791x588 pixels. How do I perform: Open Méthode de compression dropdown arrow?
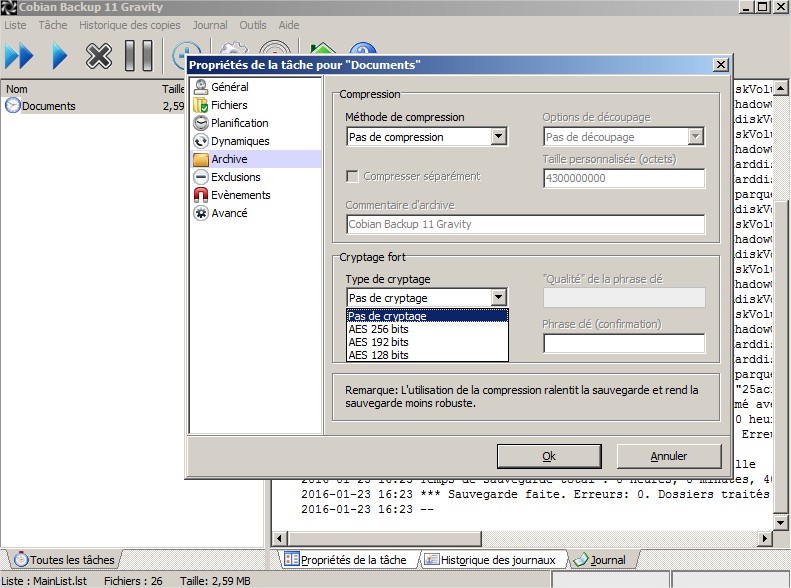(498, 136)
